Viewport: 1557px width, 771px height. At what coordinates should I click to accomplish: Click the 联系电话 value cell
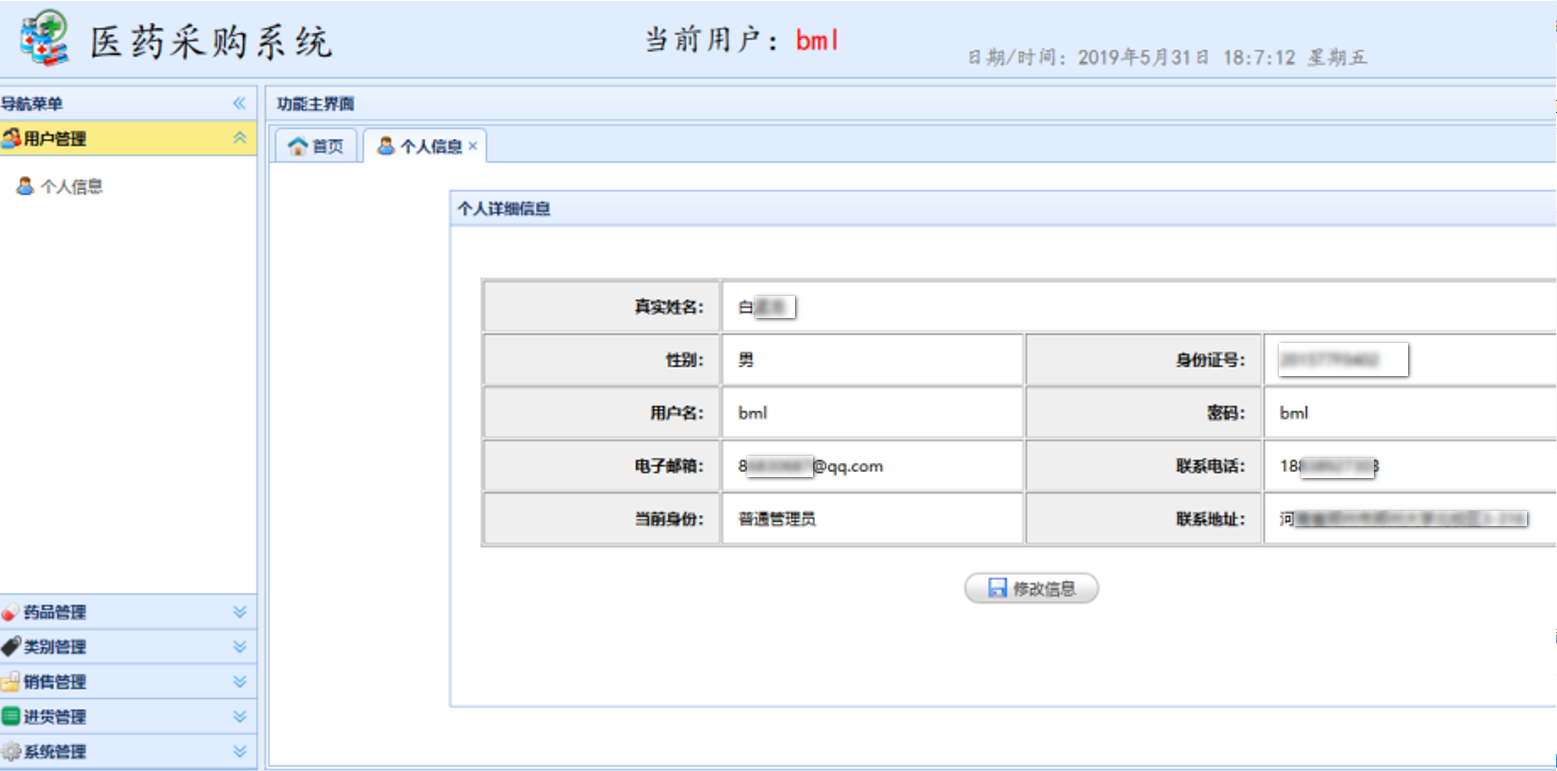tap(1410, 465)
